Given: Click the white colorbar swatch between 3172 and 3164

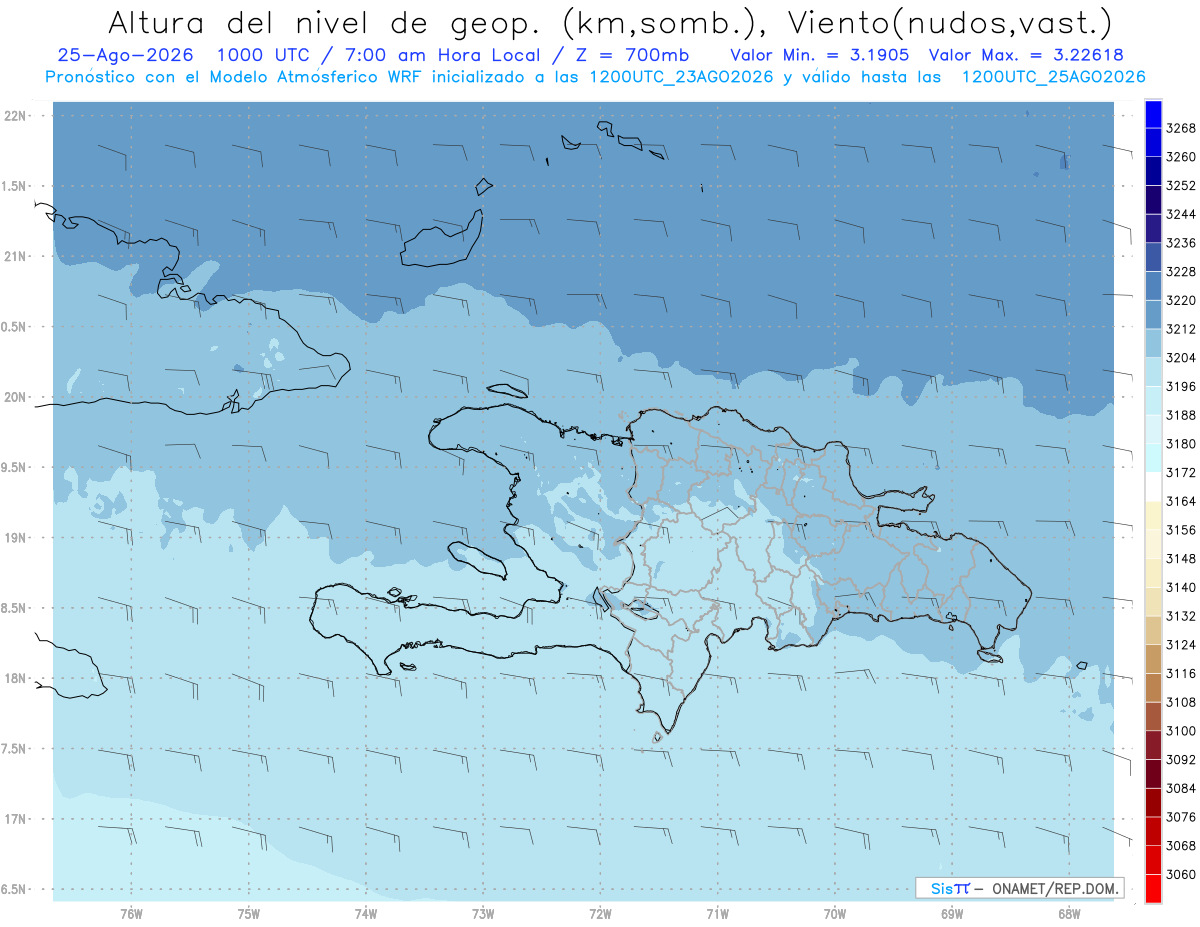Looking at the screenshot, I should pos(1153,487).
